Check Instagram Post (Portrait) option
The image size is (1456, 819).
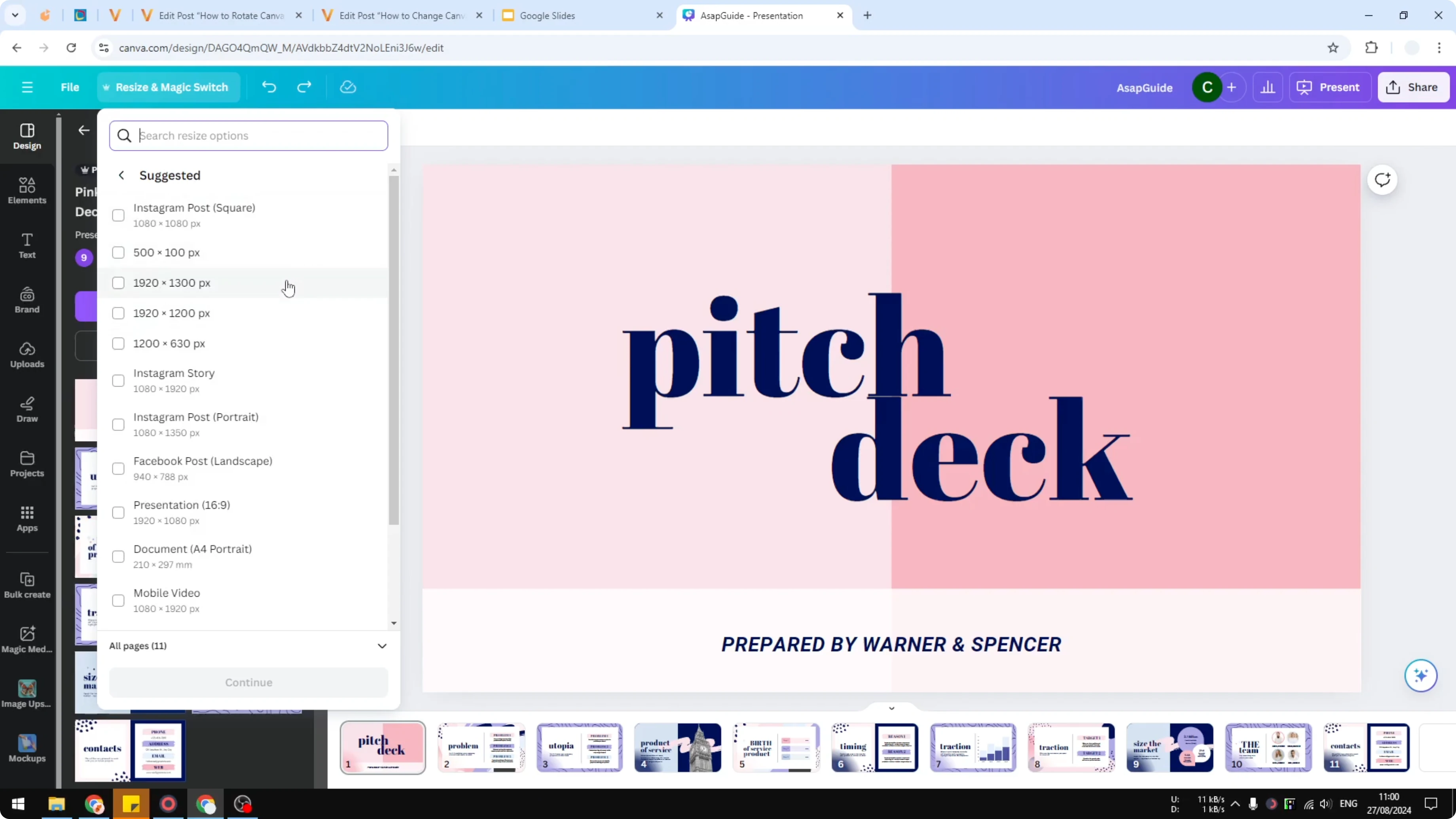coord(118,425)
